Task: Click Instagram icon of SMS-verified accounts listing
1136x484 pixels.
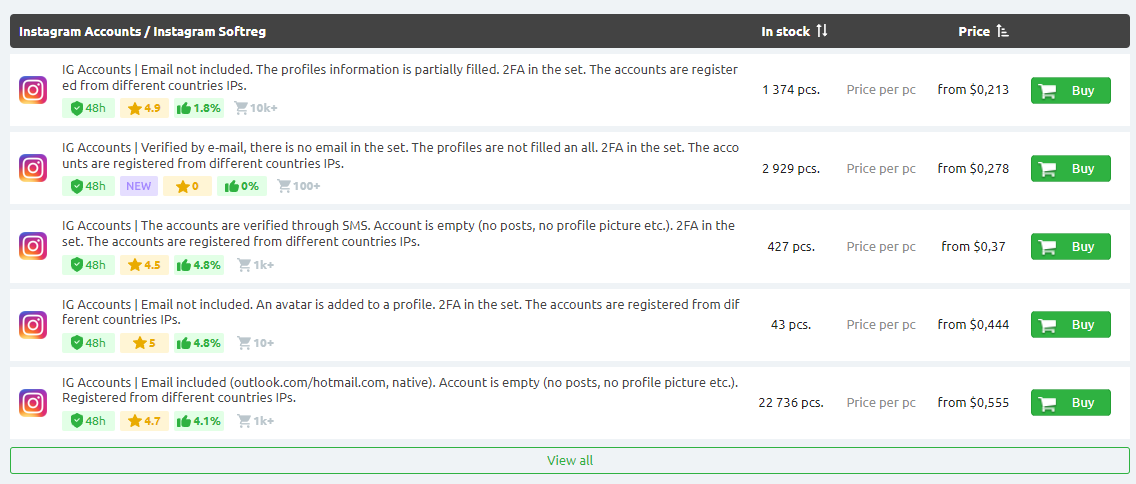Action: (33, 246)
